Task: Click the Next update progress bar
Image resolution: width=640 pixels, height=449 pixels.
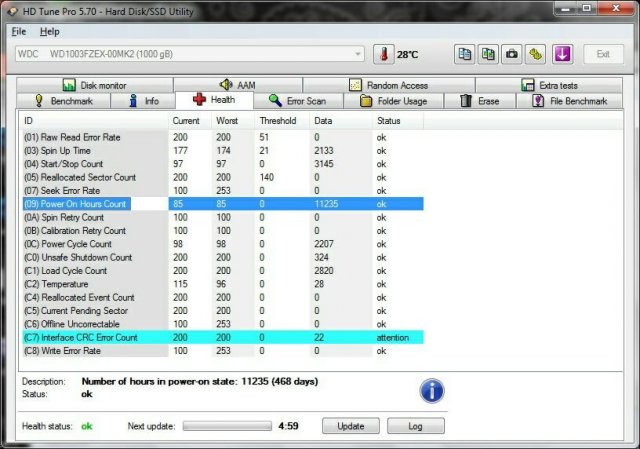Action: [x=228, y=426]
